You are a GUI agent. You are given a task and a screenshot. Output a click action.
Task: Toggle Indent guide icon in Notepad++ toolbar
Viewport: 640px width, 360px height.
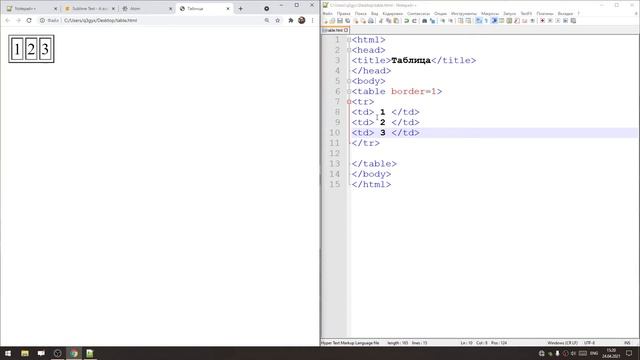[x=494, y=21]
